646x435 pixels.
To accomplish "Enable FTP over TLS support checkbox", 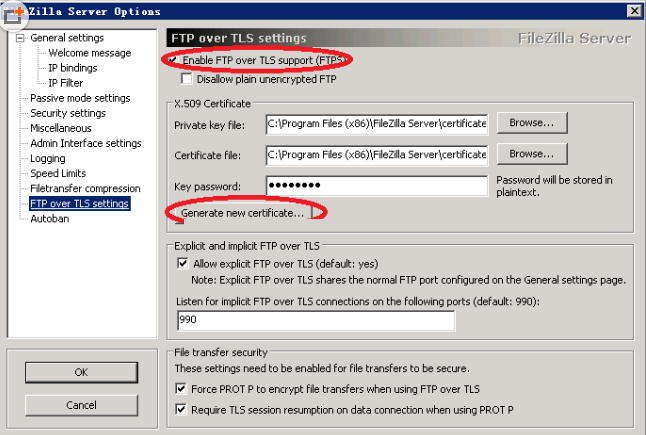I will tap(173, 61).
